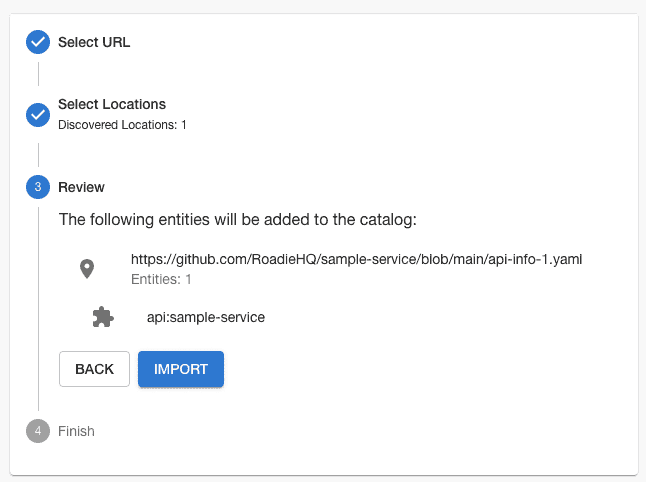The image size is (646, 482).
Task: Jump to the Finish step label
Action: pyautogui.click(x=76, y=431)
